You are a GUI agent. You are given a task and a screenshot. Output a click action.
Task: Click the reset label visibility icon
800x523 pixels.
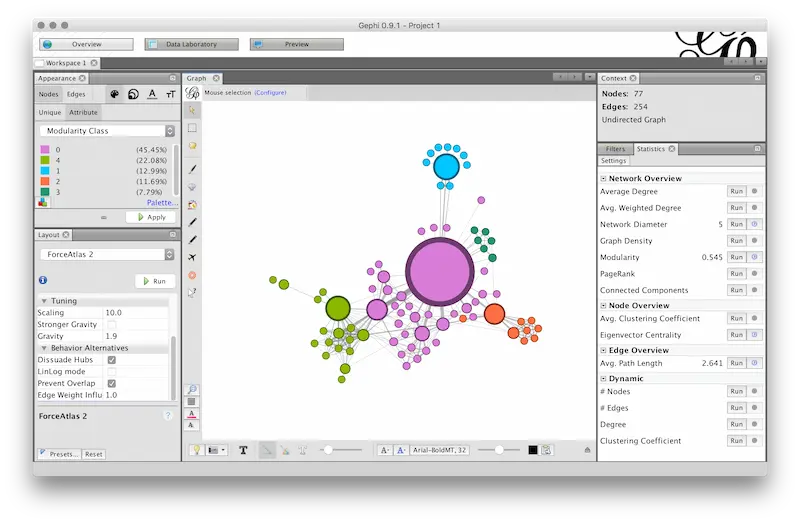pyautogui.click(x=192, y=425)
